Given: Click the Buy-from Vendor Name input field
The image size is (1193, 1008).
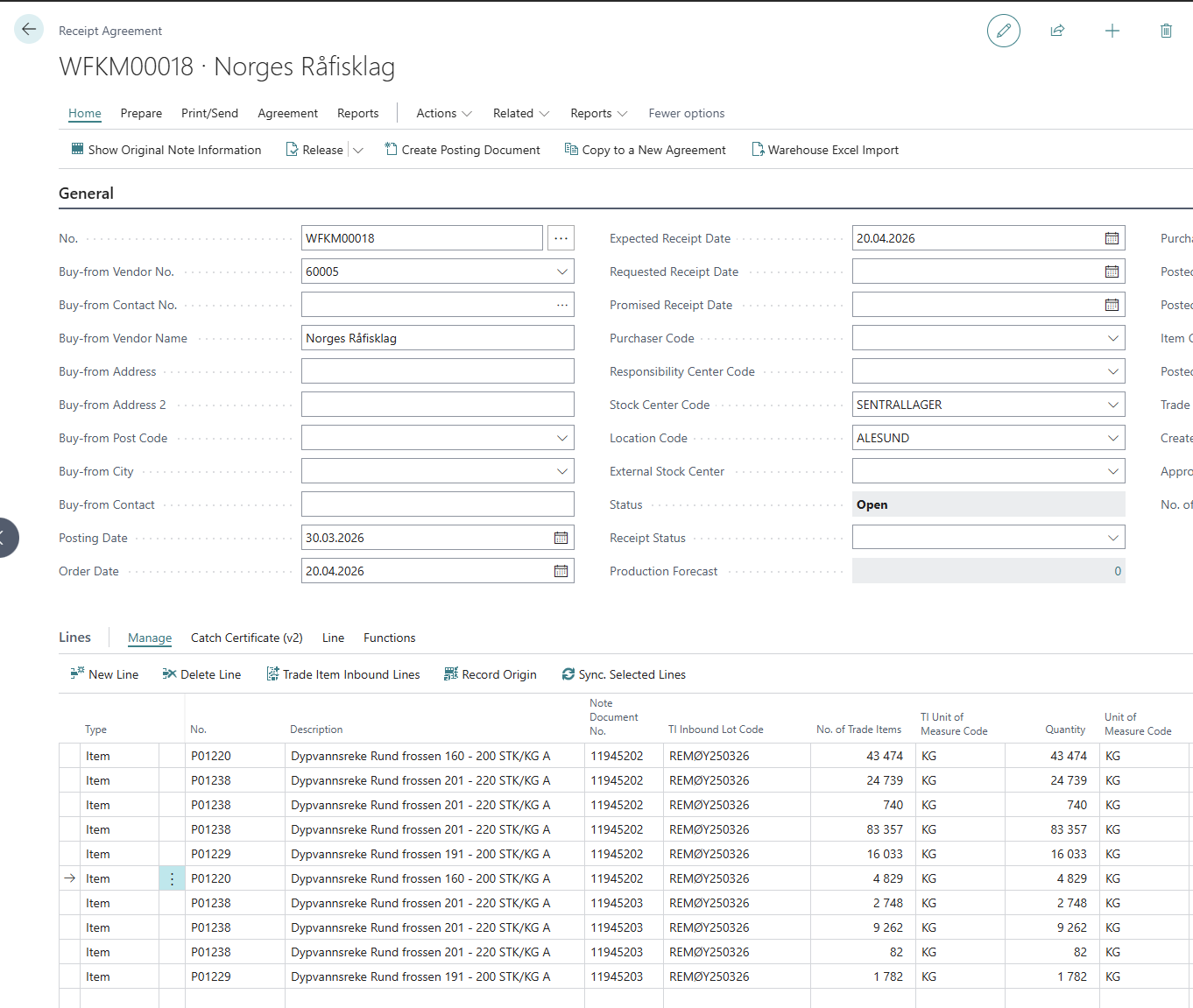Looking at the screenshot, I should (437, 338).
